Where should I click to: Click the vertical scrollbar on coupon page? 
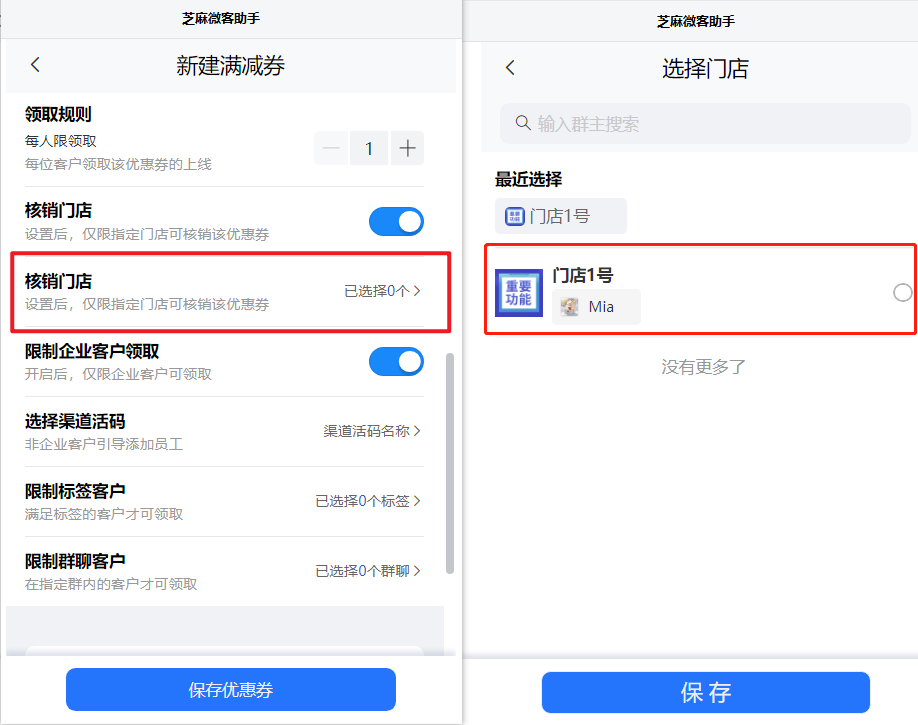450,463
